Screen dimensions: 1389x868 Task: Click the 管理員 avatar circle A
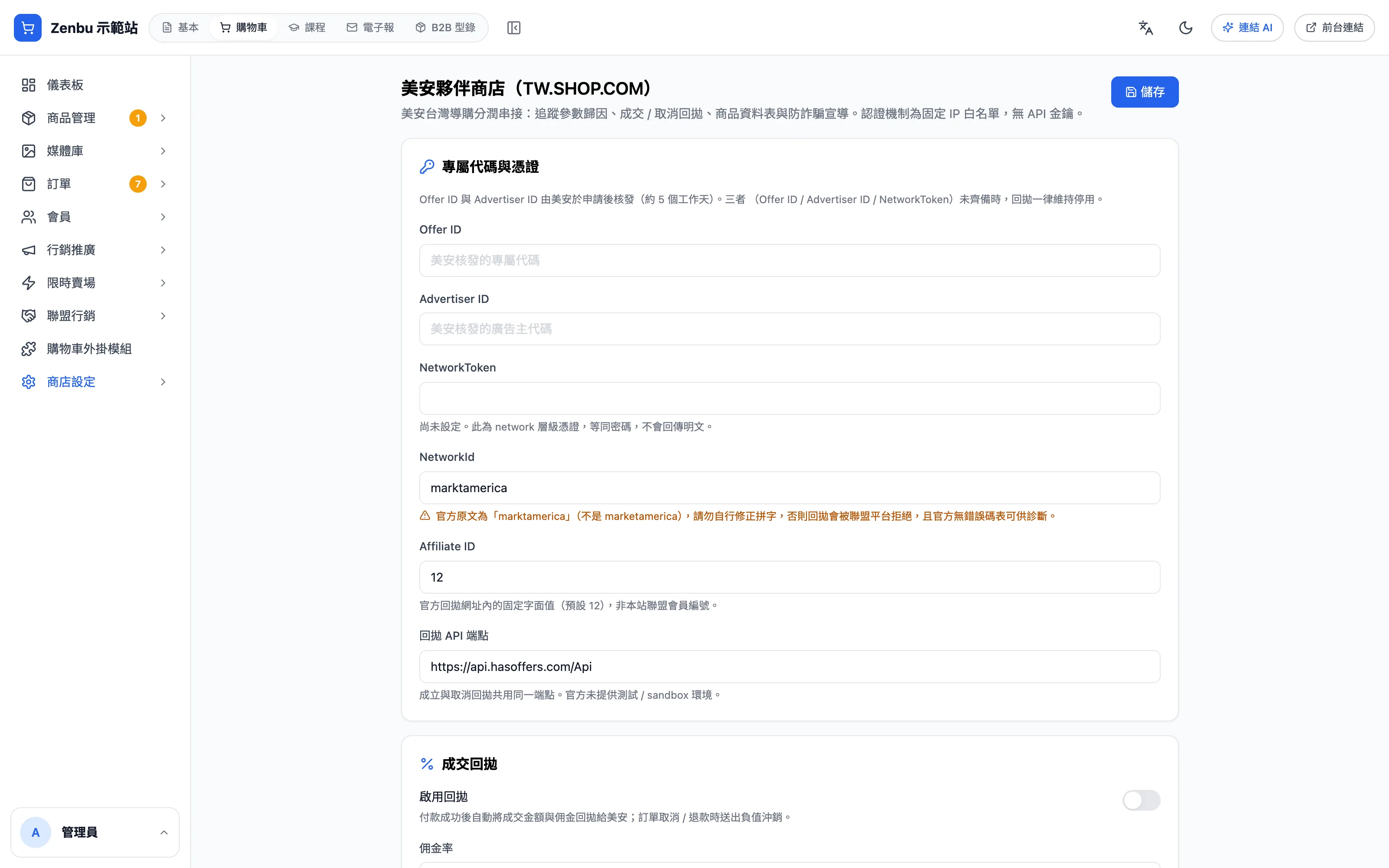pyautogui.click(x=36, y=832)
